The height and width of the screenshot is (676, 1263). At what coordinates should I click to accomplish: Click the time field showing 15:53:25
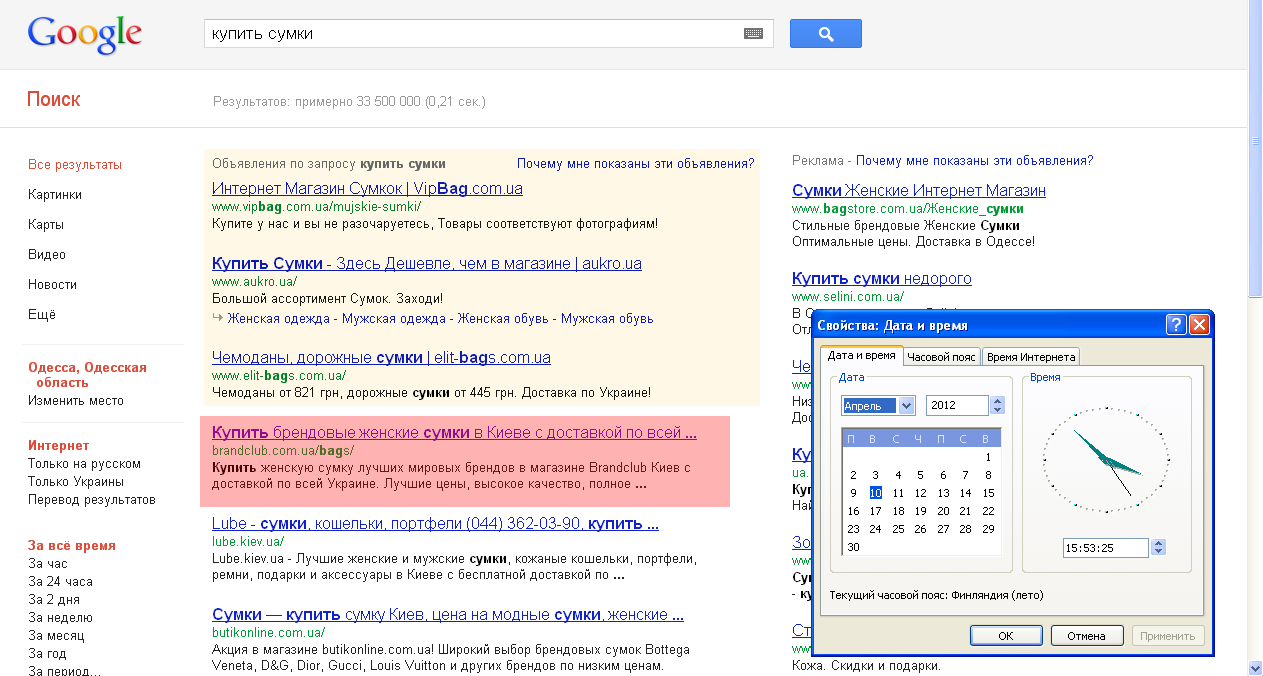pos(1107,547)
